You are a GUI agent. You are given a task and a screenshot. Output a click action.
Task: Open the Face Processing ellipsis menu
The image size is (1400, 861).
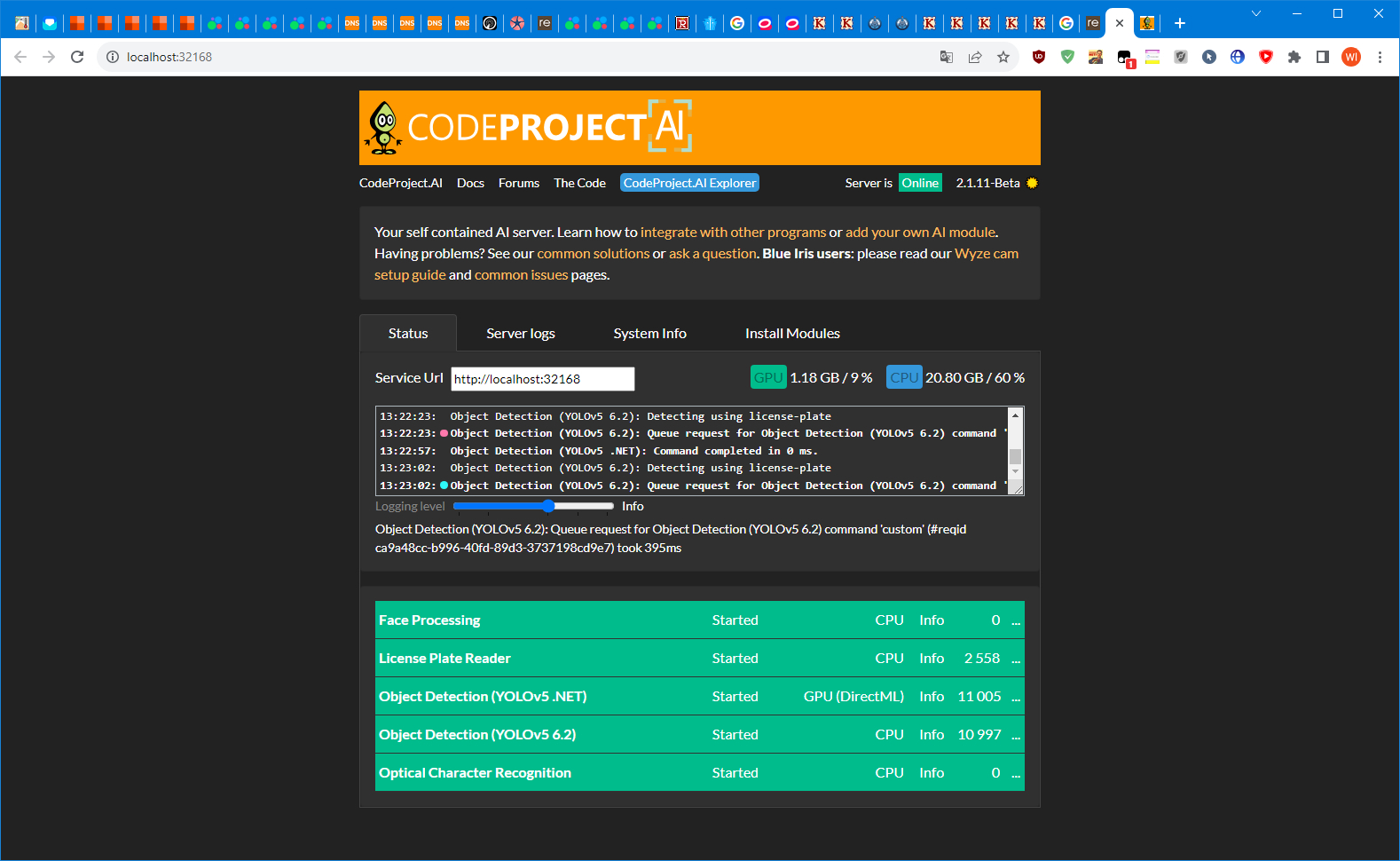1016,620
